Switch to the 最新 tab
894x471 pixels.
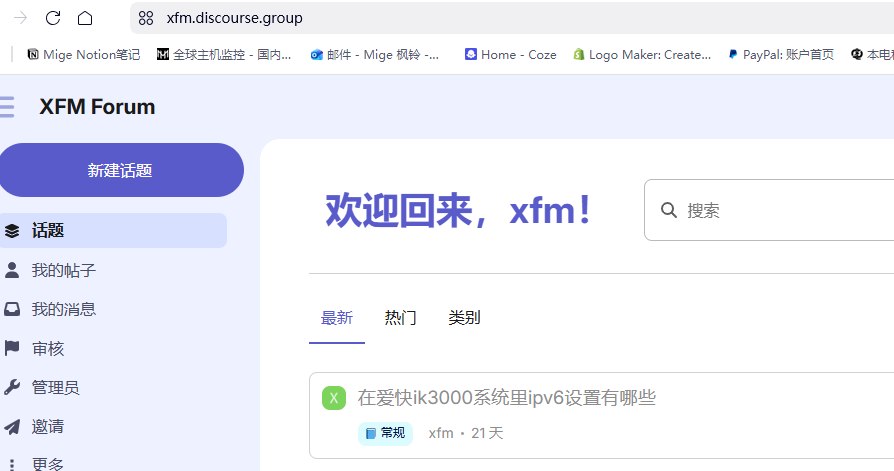[337, 318]
